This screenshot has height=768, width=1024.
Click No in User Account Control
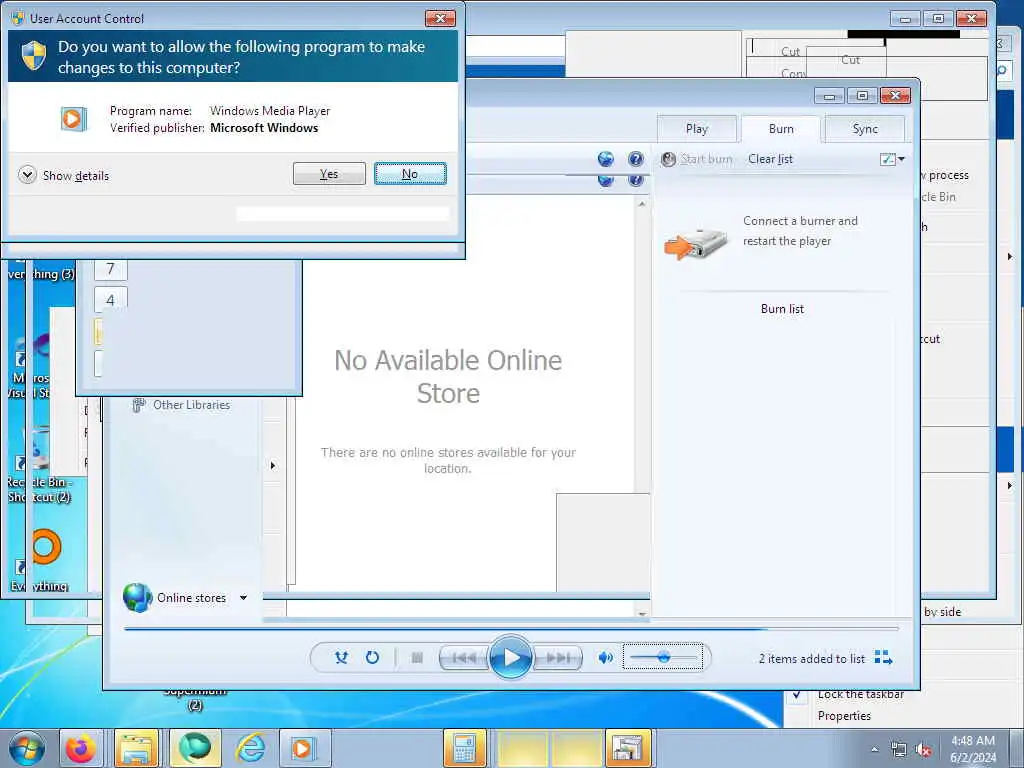coord(410,174)
